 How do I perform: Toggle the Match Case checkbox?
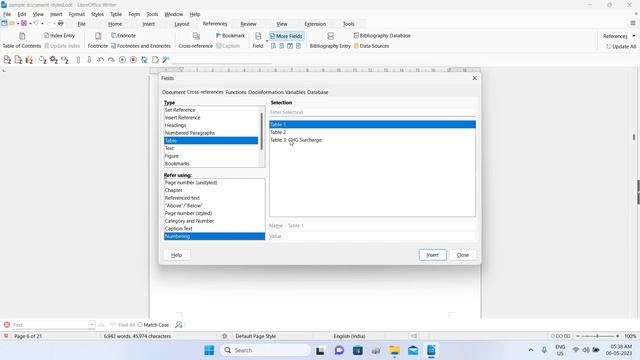pos(140,325)
